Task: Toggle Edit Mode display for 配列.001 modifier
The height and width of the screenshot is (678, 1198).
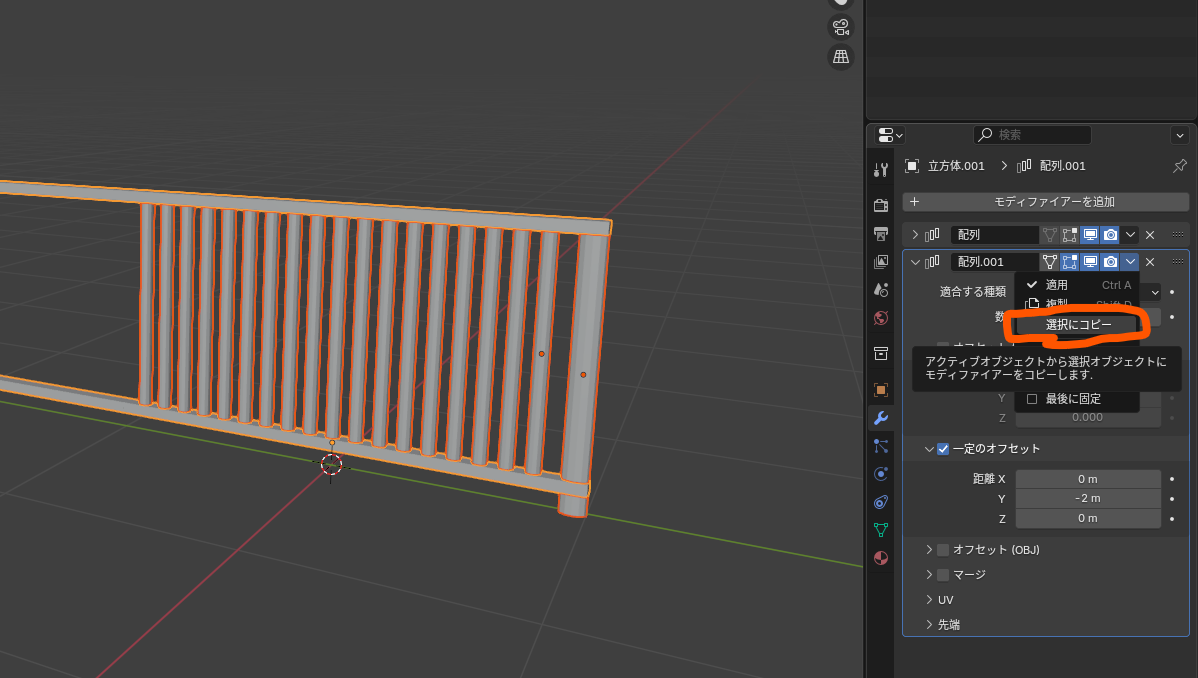Action: point(1070,261)
